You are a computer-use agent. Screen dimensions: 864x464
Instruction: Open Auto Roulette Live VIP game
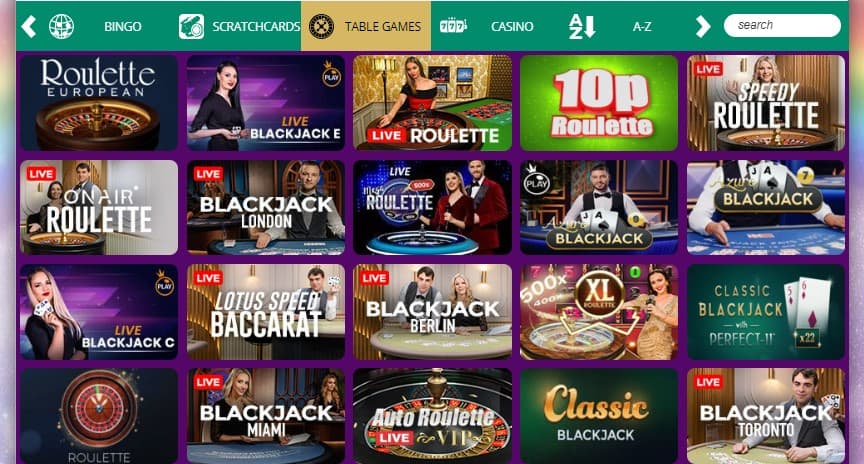point(433,416)
